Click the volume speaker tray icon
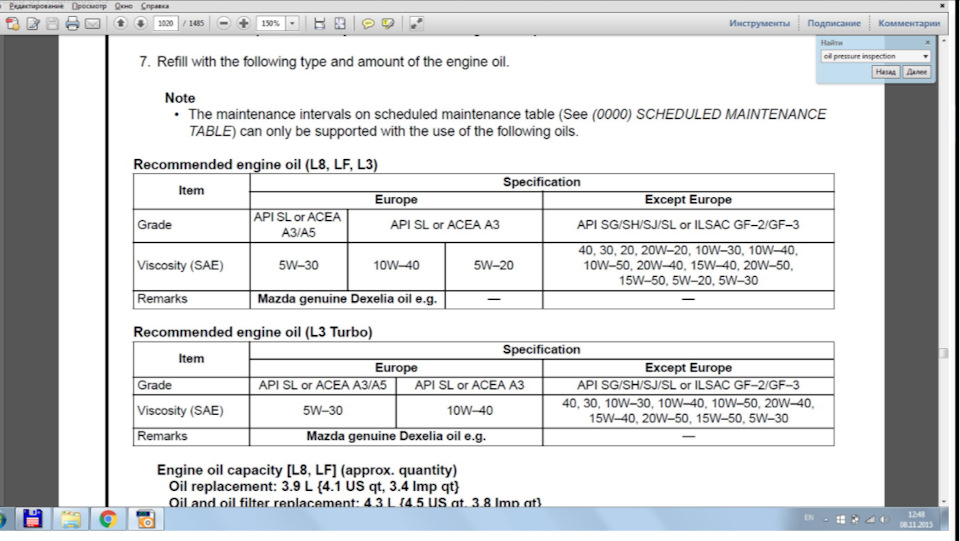The width and height of the screenshot is (960, 541). pos(884,520)
